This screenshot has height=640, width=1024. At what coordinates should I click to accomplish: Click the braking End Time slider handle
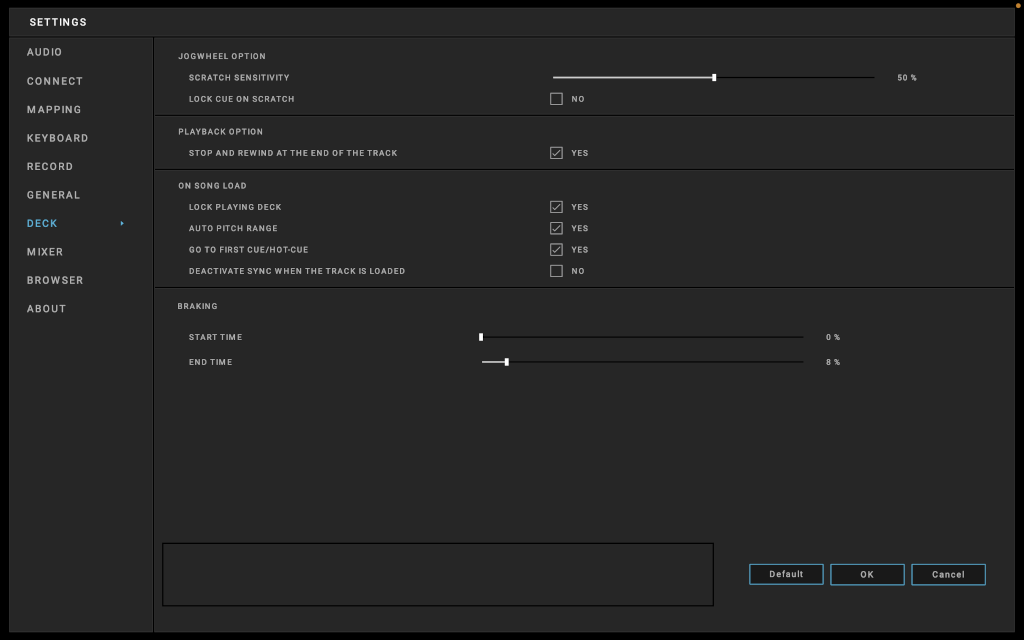click(x=507, y=362)
